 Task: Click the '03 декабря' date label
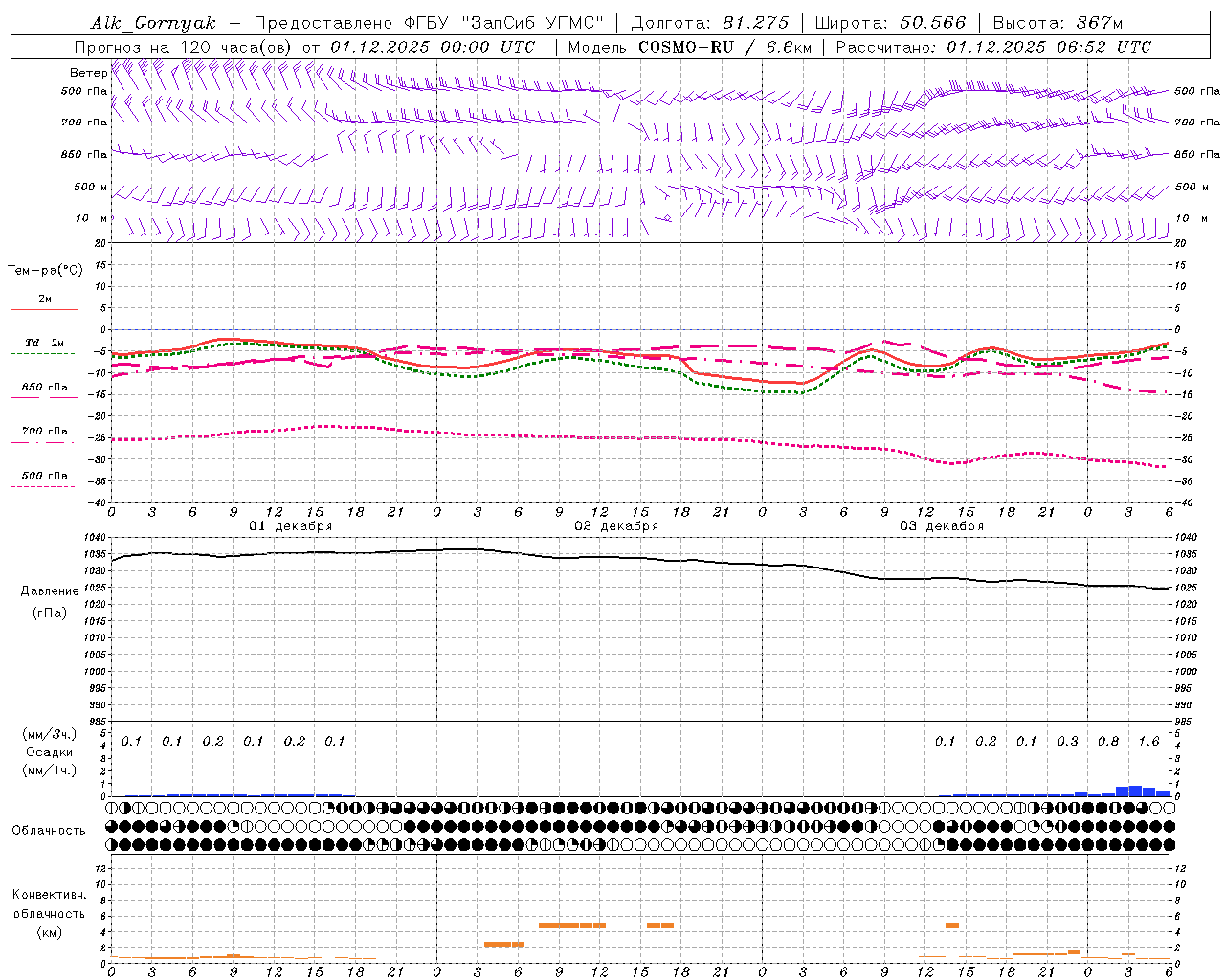[x=942, y=526]
